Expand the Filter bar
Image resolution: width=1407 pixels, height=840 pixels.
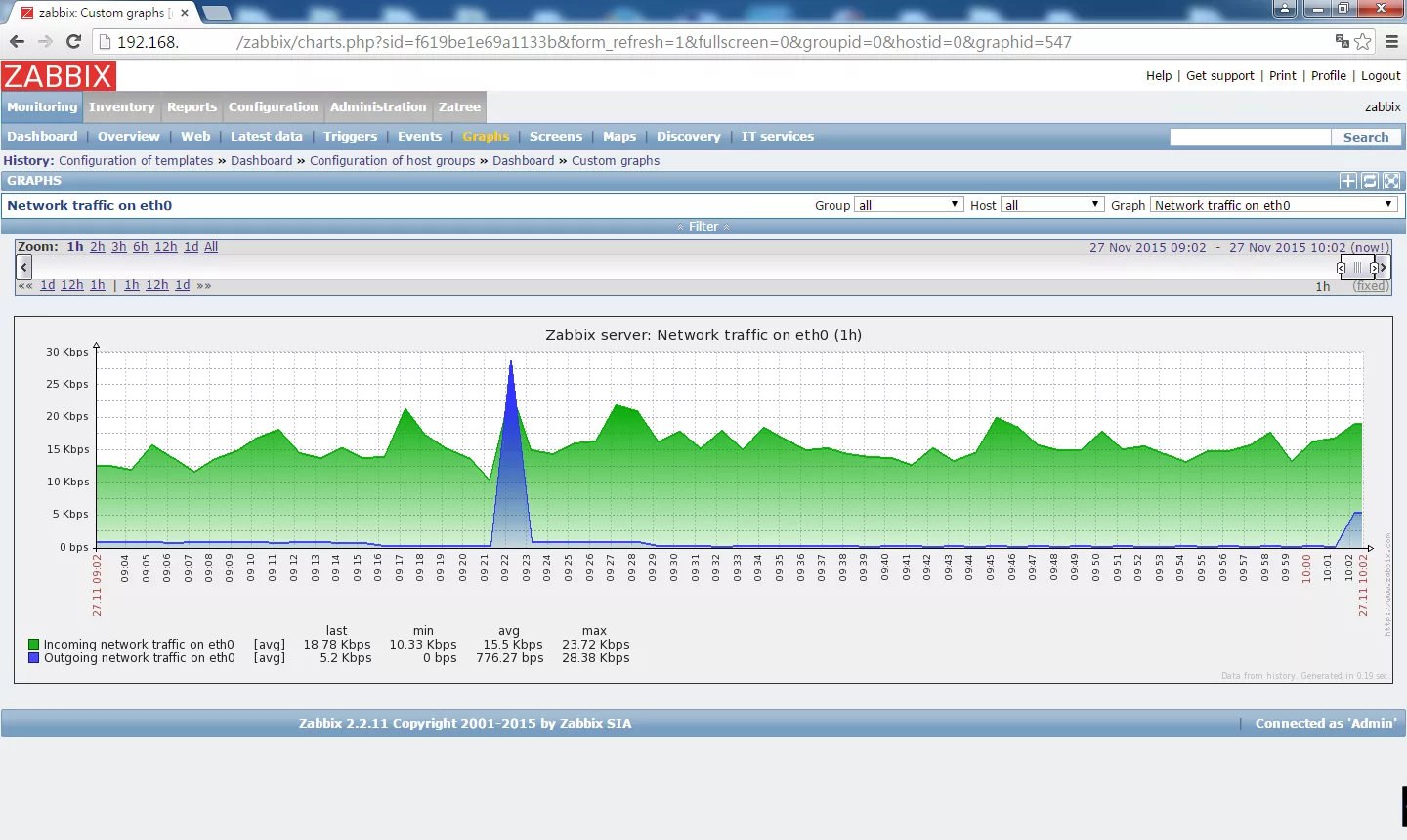pyautogui.click(x=703, y=227)
